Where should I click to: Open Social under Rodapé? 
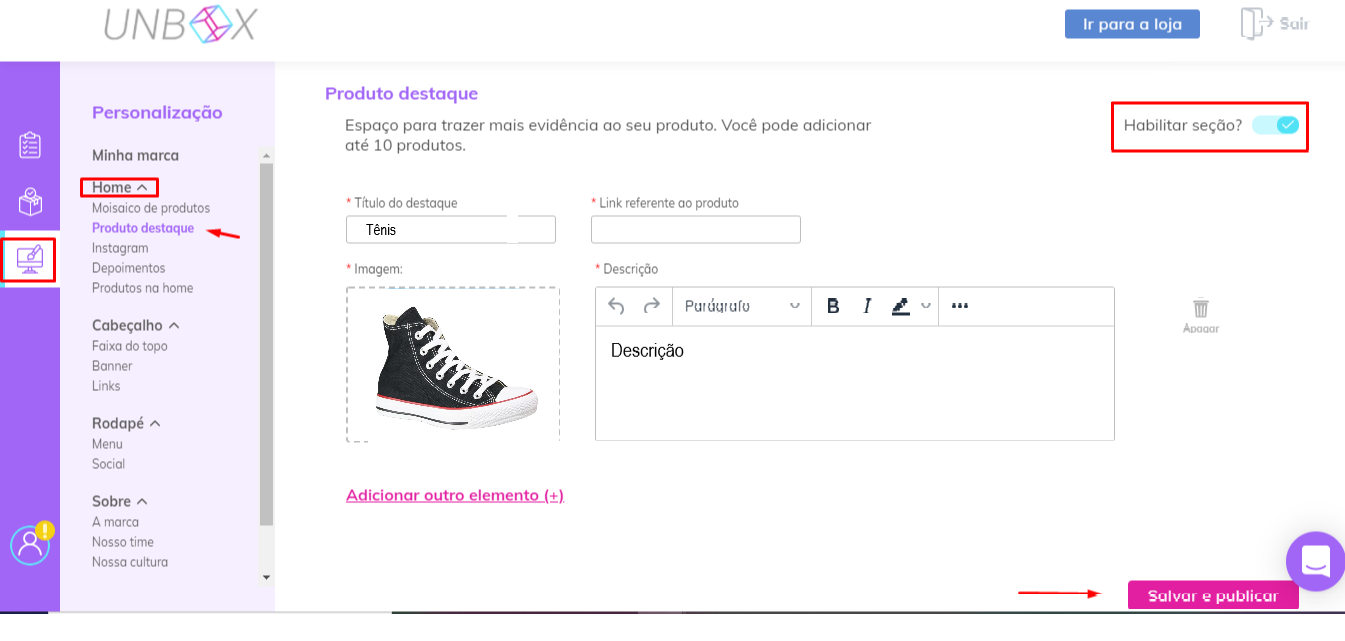click(x=108, y=464)
